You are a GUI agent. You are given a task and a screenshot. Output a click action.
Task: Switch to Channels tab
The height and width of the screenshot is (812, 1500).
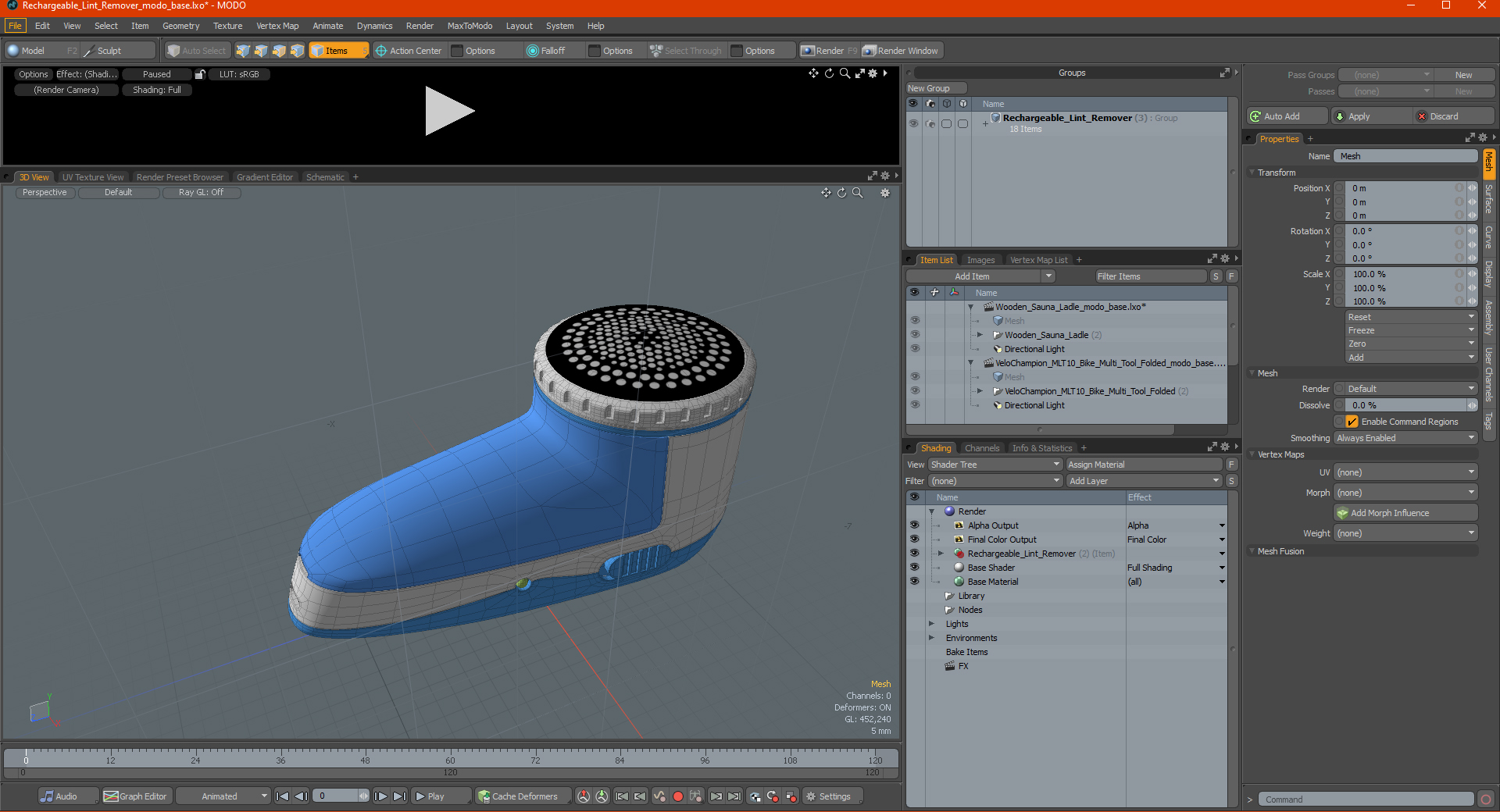coord(981,448)
